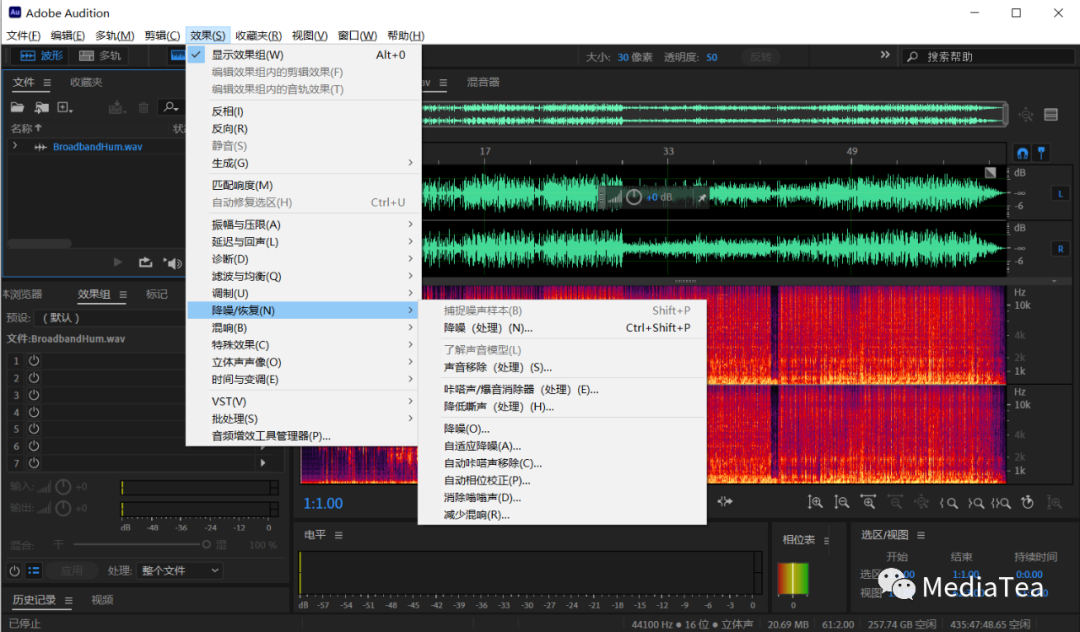
Task: Click zoom to in point icon
Action: click(948, 503)
